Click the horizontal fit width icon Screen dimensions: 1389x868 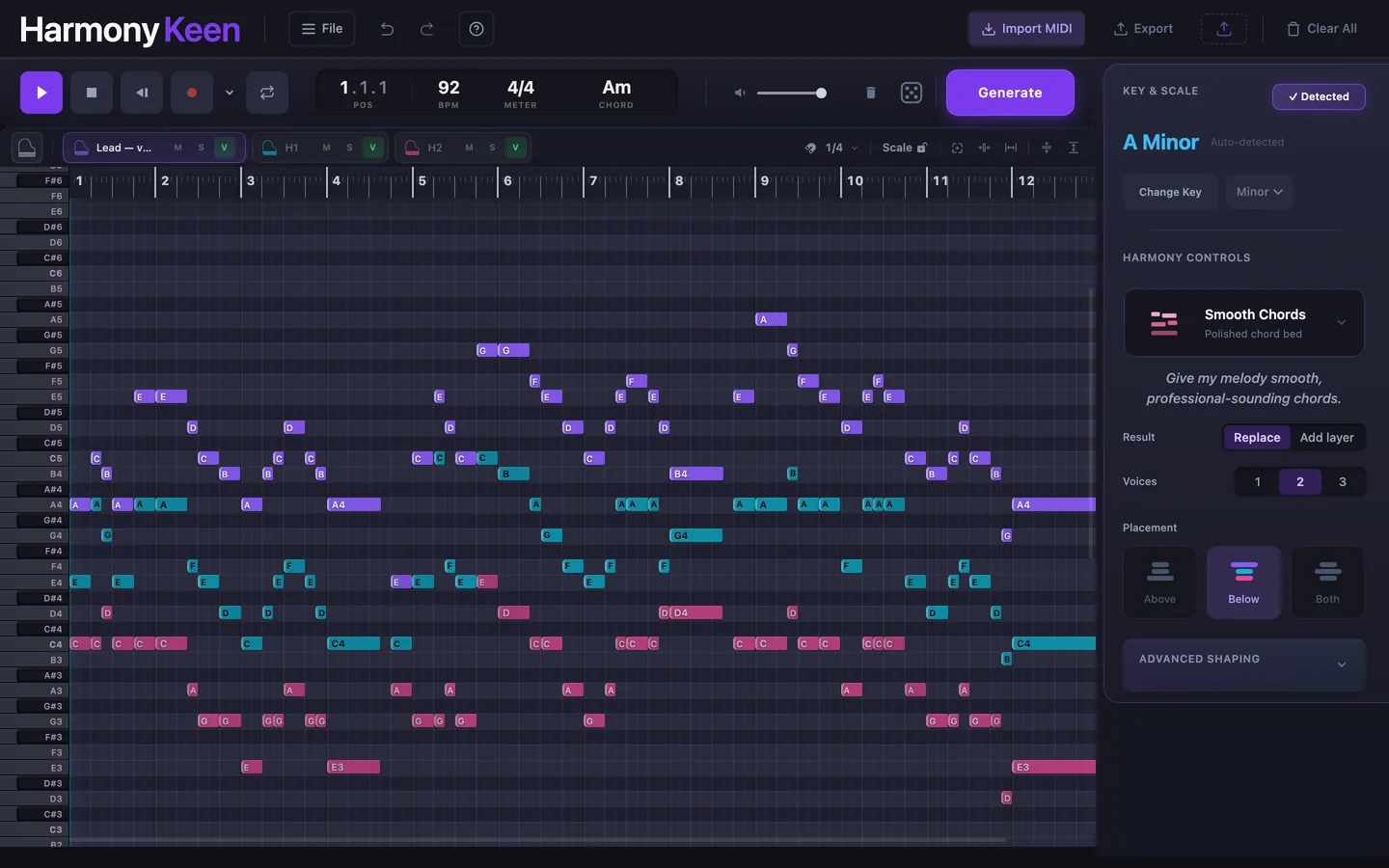coord(1011,148)
